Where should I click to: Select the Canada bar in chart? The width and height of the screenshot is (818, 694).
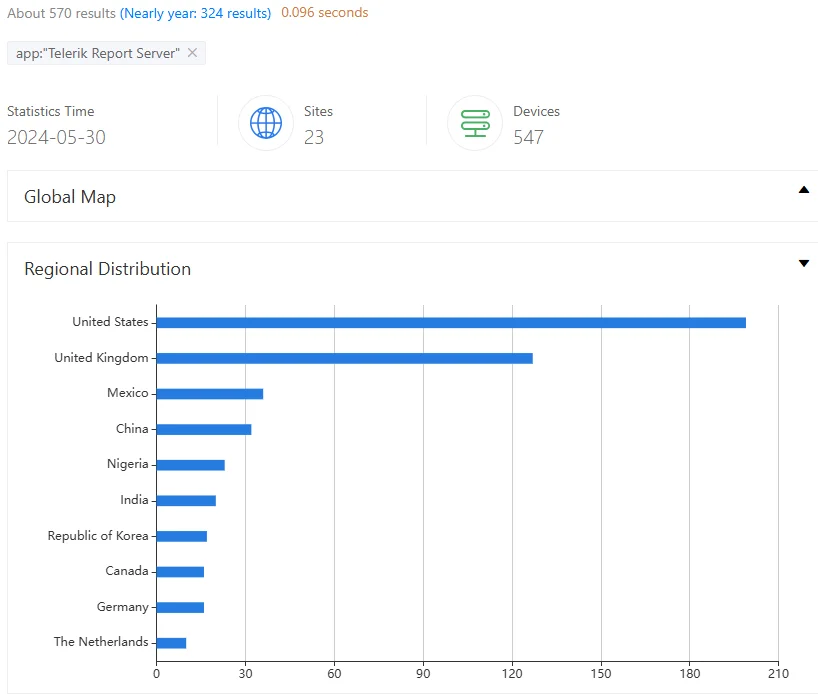pos(181,571)
